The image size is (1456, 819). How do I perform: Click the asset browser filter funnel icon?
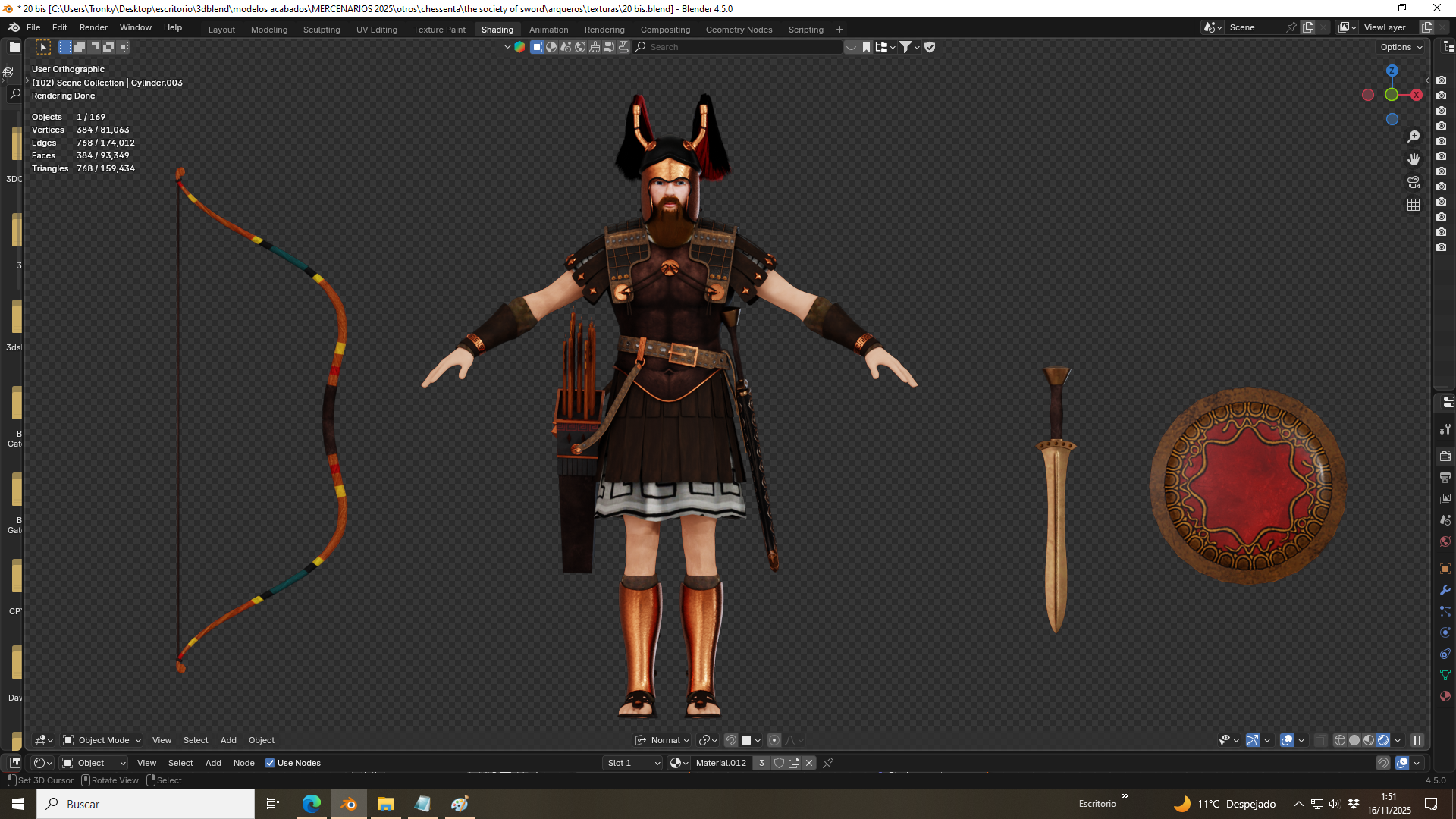(905, 47)
